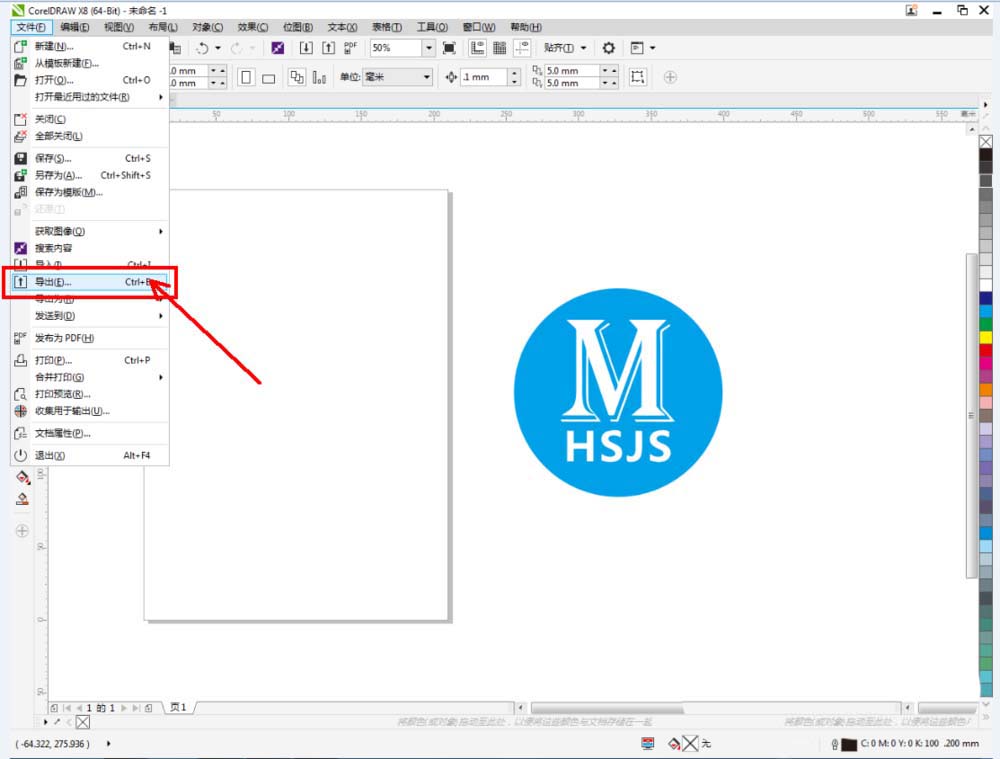This screenshot has width=1000, height=759.
Task: Click the Export icon in toolbar
Action: 328,48
